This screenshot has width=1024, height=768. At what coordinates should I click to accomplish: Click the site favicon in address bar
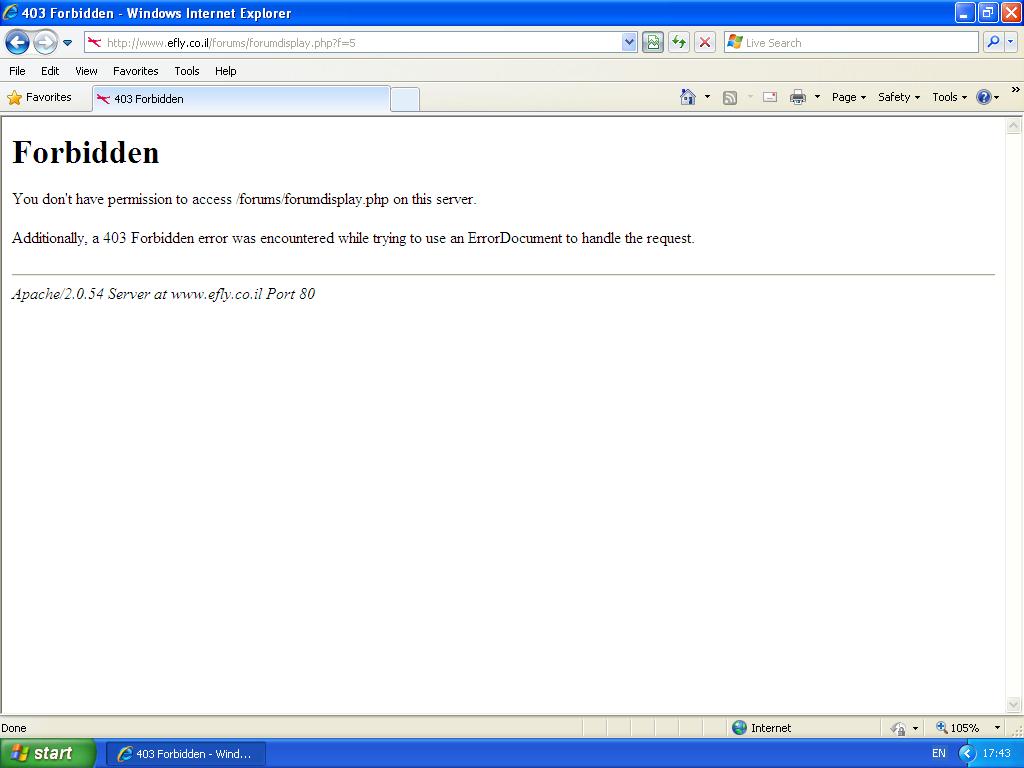coord(94,42)
